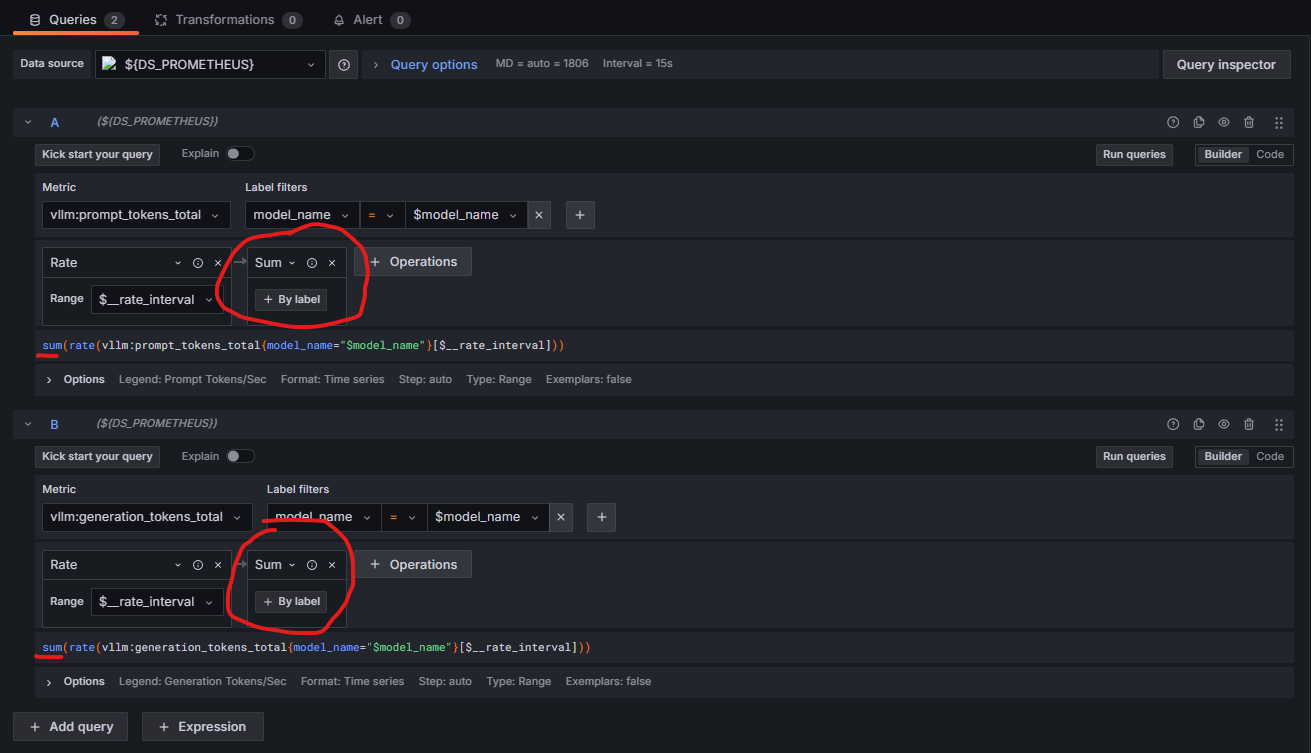
Task: Click the help icon for query B
Action: point(1173,424)
